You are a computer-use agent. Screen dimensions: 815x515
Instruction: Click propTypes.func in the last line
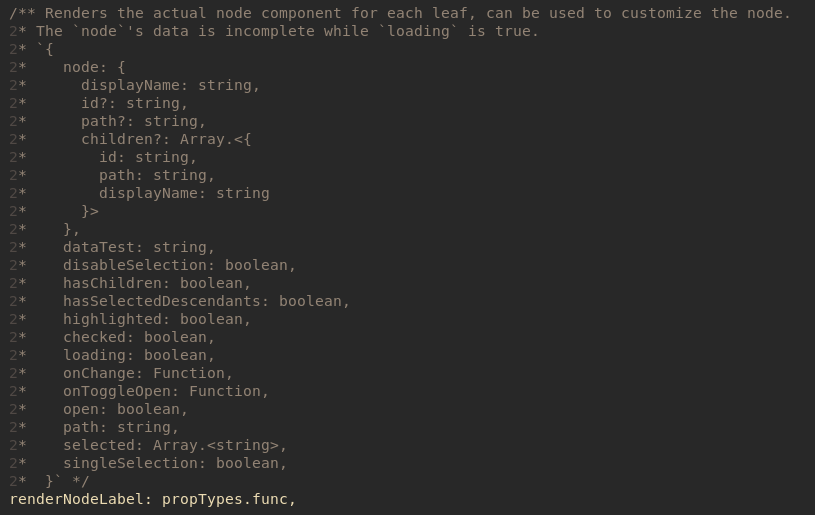click(x=225, y=499)
